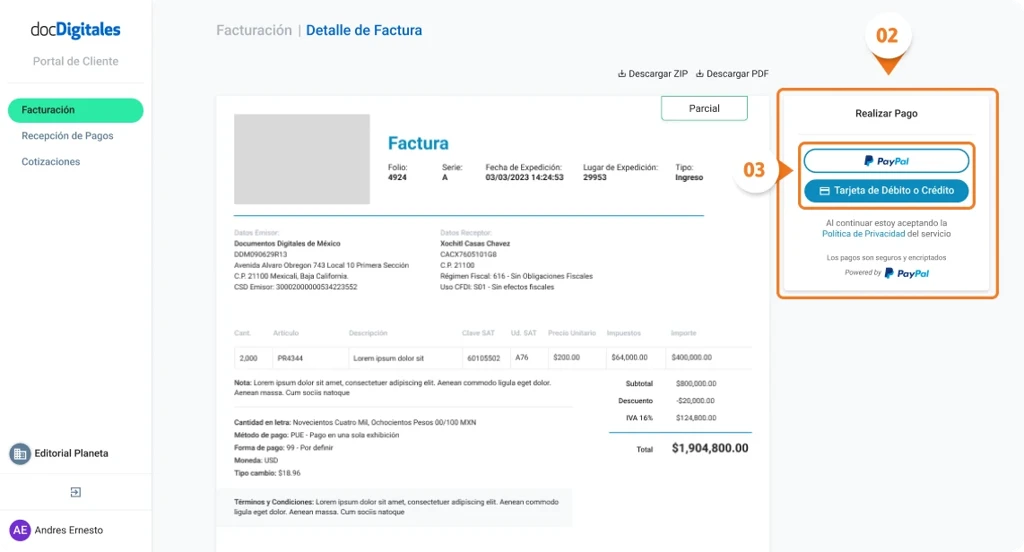
Task: Click the Editorial Planeta label
Action: coord(71,453)
